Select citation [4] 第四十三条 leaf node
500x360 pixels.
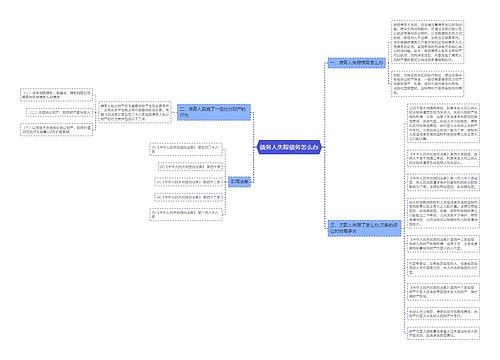click(x=189, y=197)
